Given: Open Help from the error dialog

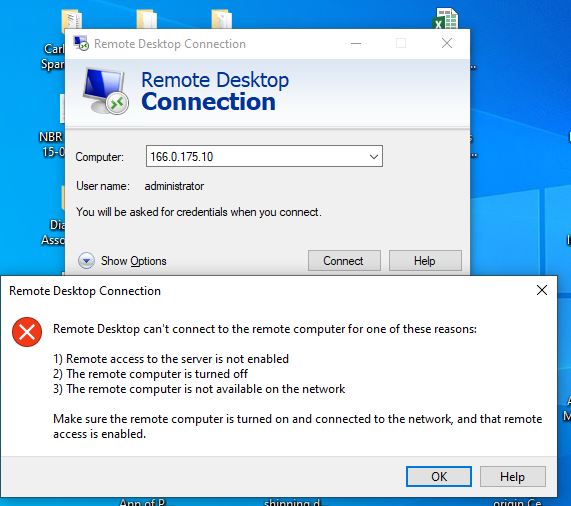Looking at the screenshot, I should (512, 476).
